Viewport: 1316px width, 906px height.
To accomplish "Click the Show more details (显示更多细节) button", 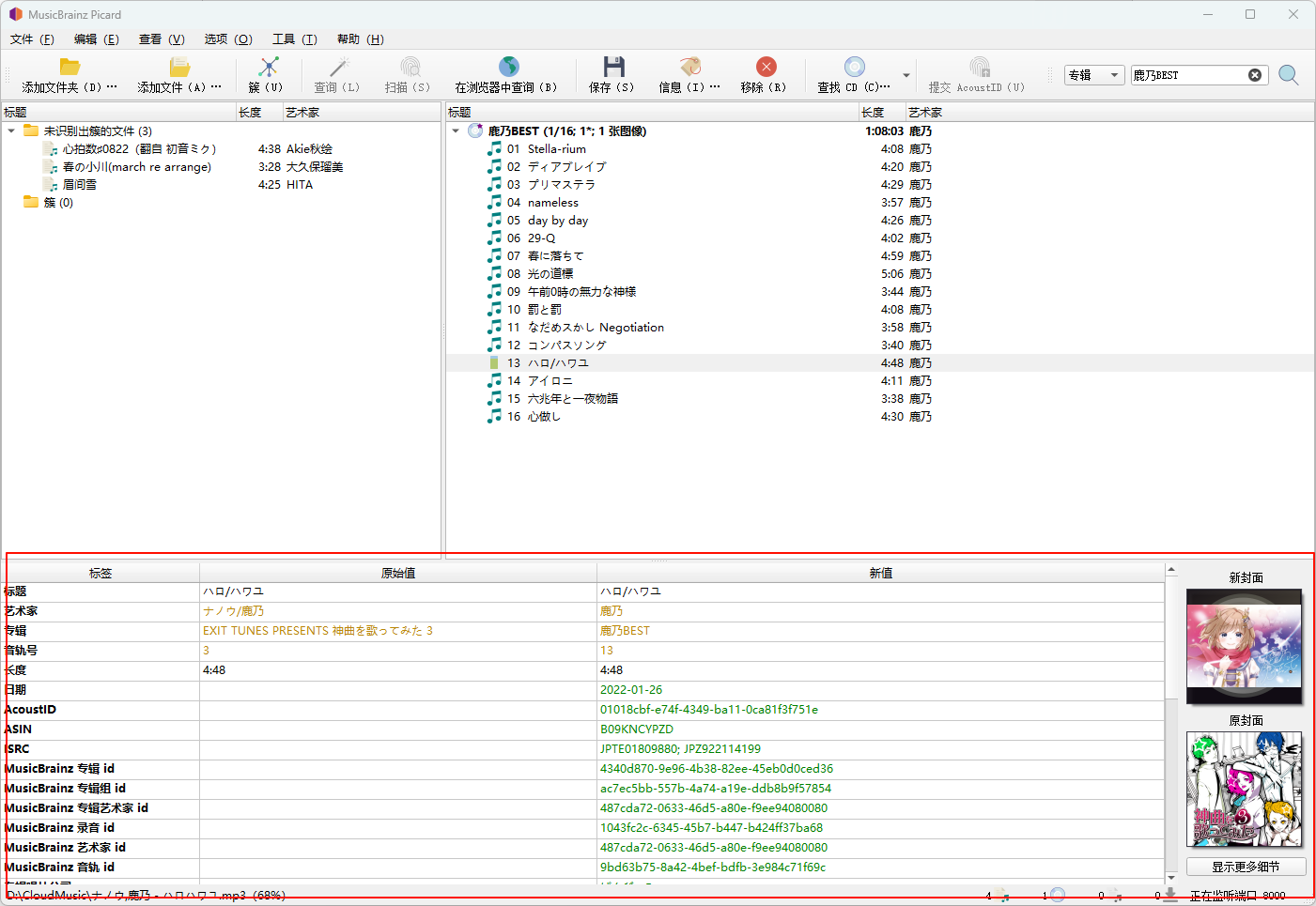I will 1245,867.
